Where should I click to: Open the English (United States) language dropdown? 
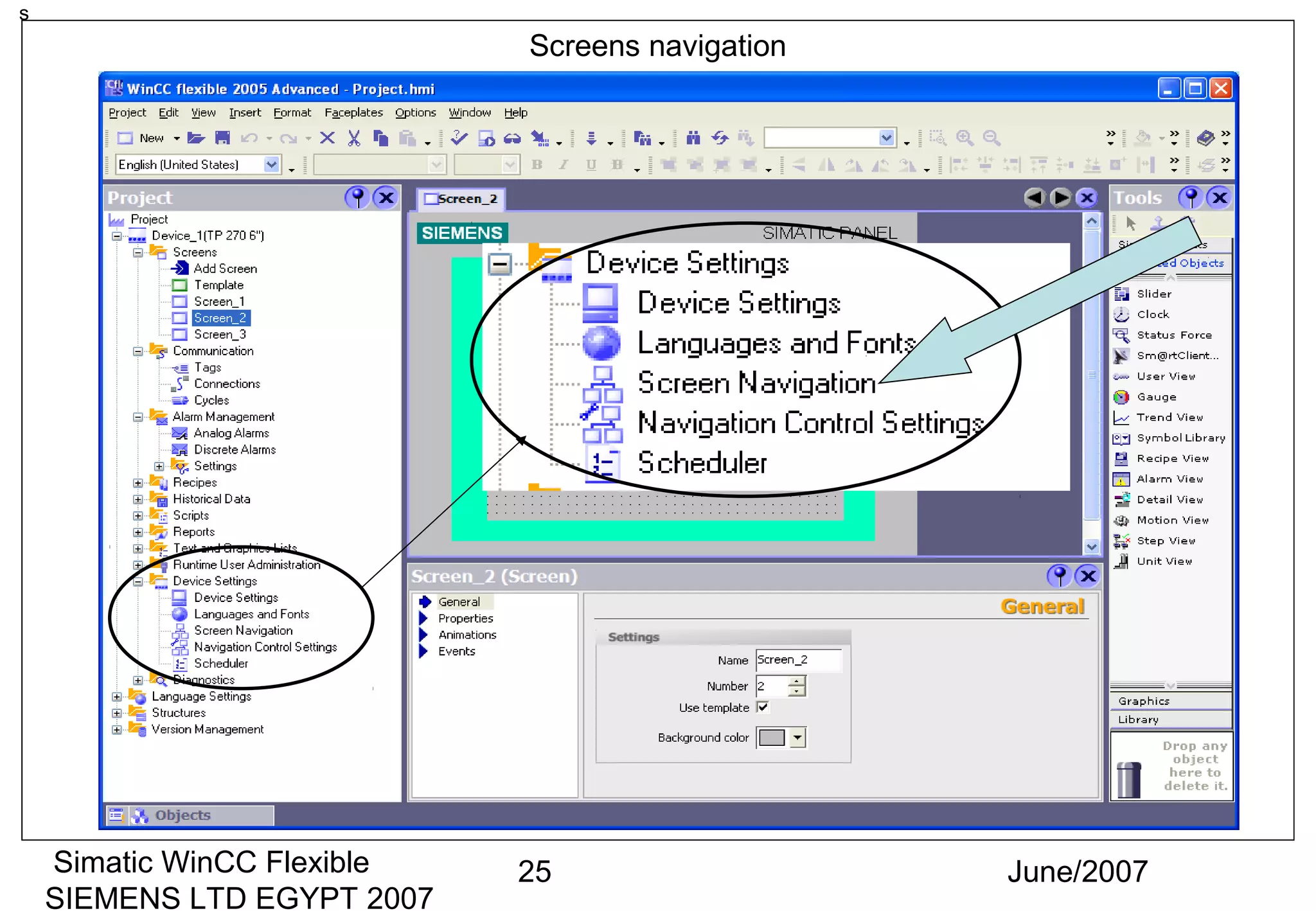pyautogui.click(x=272, y=164)
